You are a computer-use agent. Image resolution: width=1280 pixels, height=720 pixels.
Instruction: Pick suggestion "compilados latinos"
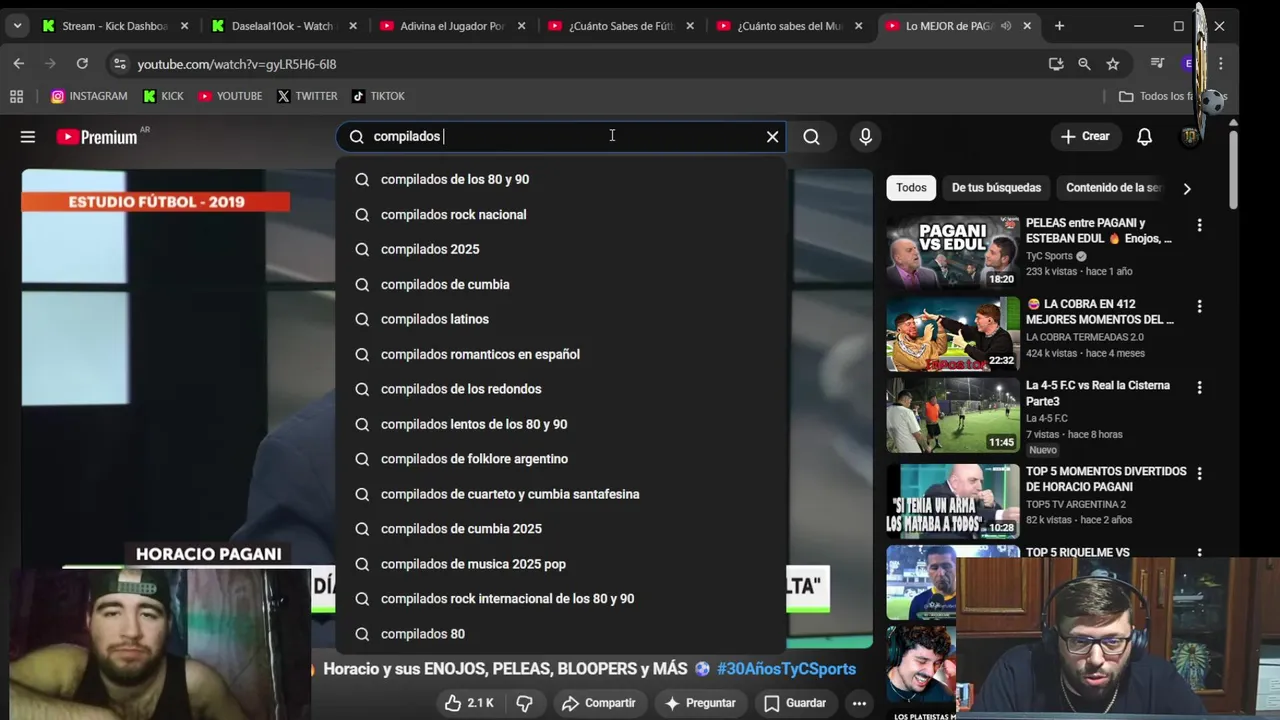coord(561,319)
